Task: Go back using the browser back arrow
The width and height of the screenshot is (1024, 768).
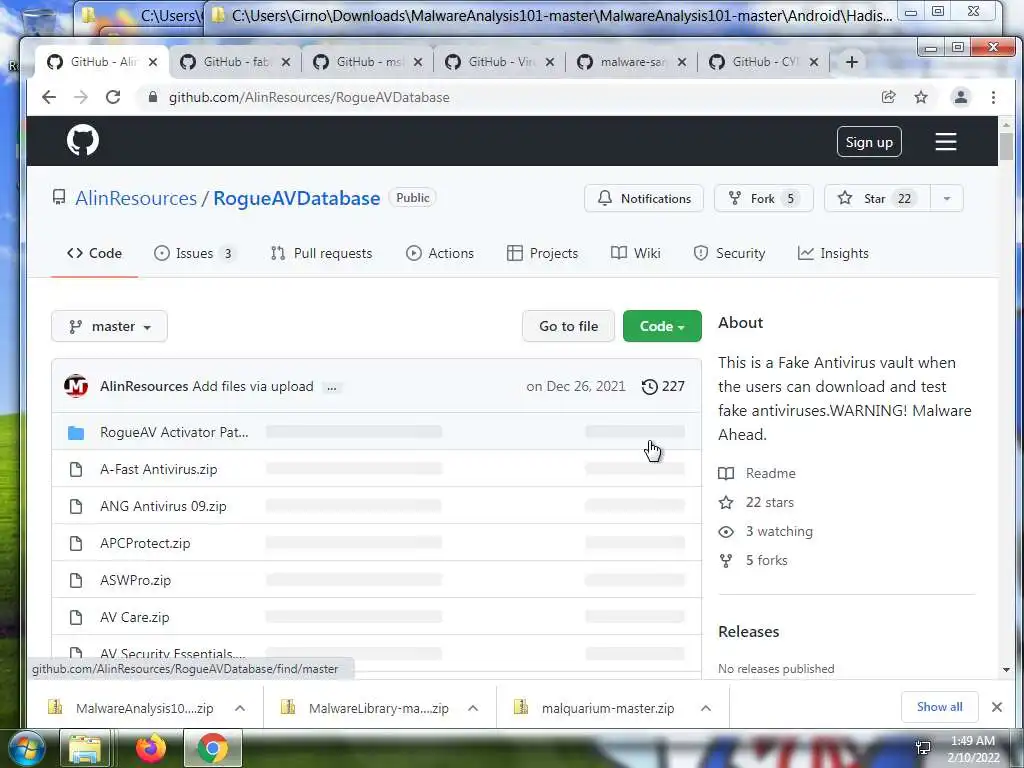Action: tap(49, 97)
